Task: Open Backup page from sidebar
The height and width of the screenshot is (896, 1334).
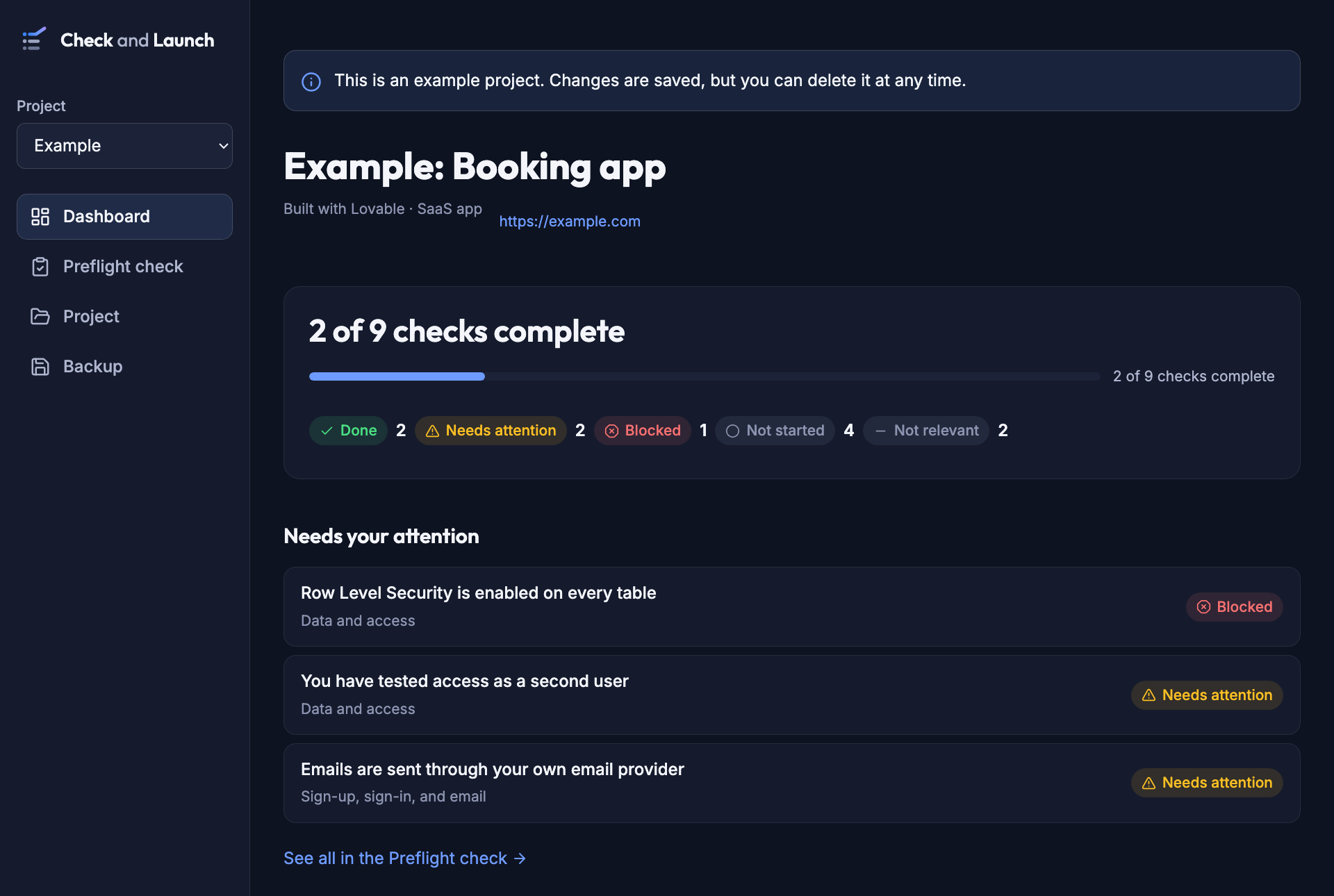Action: 124,367
